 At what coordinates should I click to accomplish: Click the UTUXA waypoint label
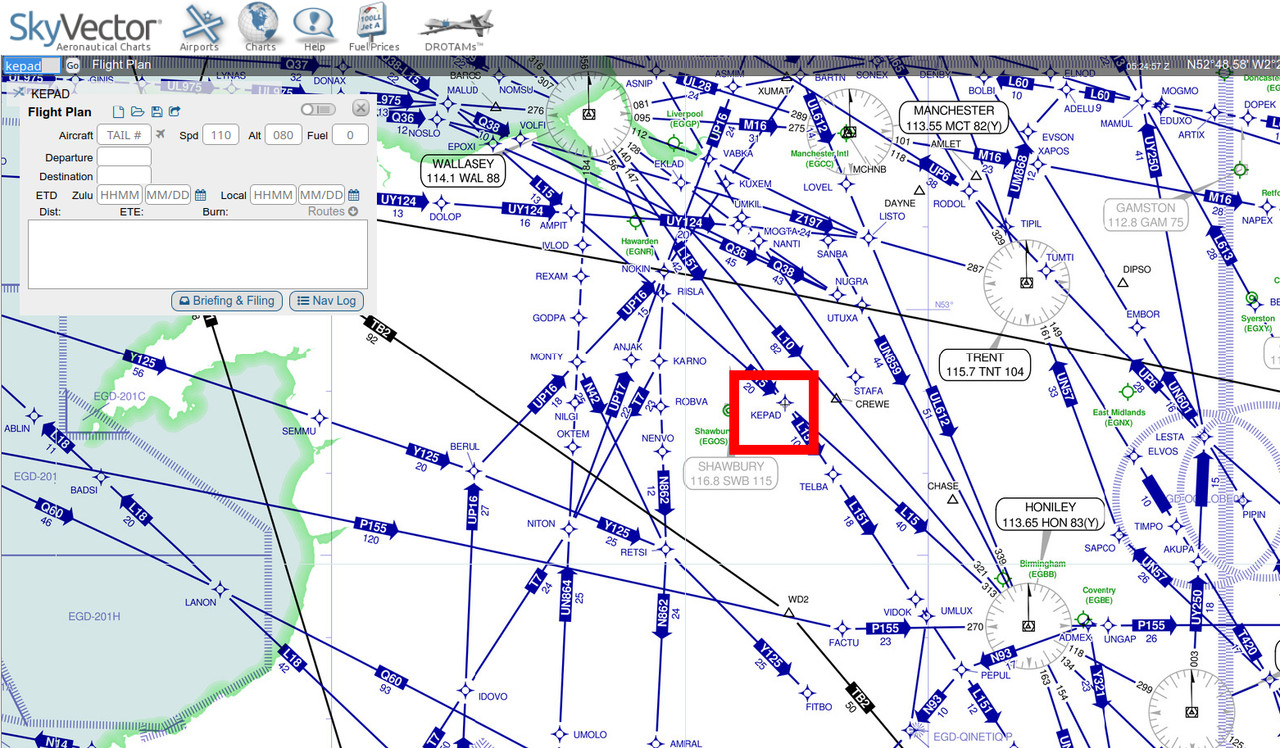point(842,318)
